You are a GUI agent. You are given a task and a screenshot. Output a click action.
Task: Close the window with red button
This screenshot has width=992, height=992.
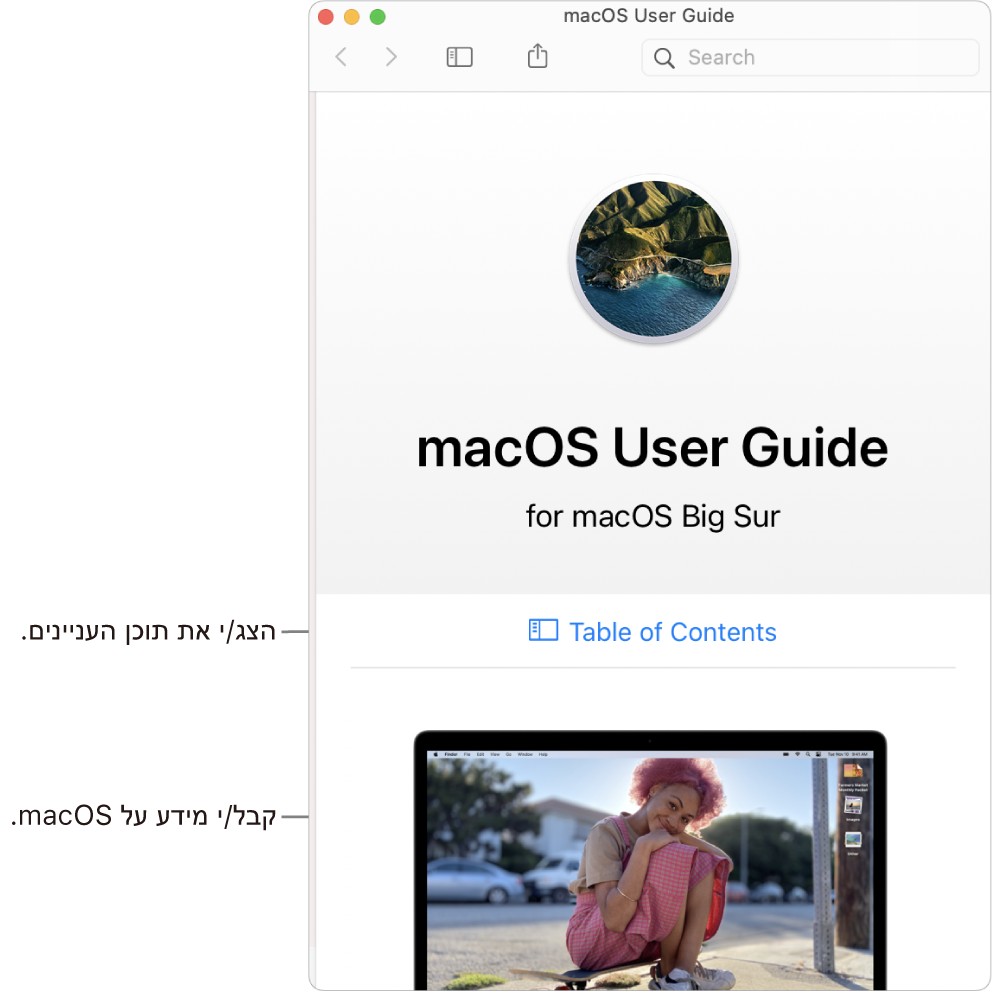click(326, 17)
